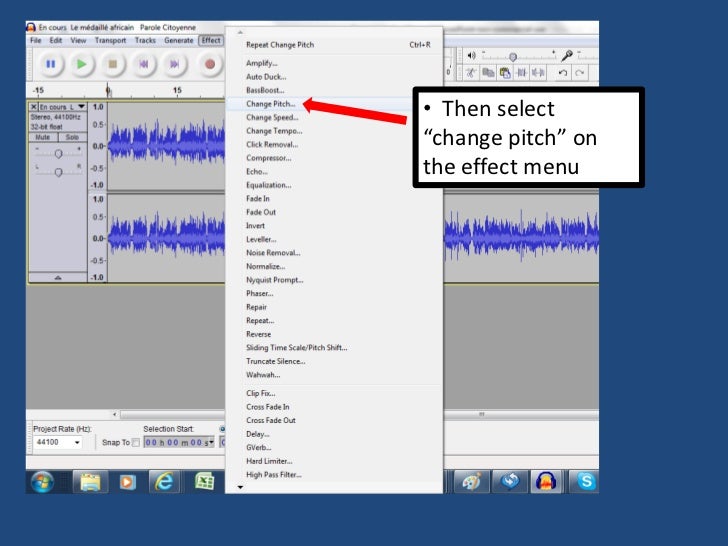The image size is (728, 546).
Task: Close the En cours track with X
Action: pos(33,107)
